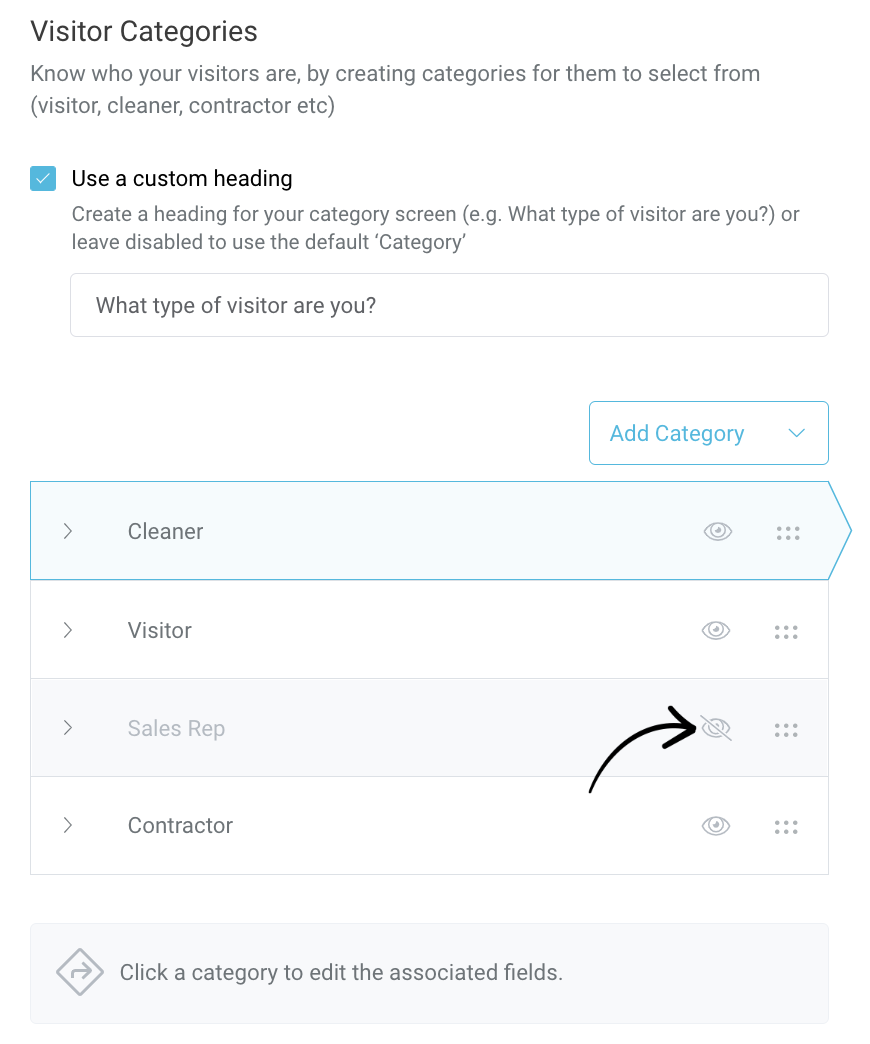Toggle the Contractor category eye icon
Viewport: 870px width, 1044px height.
(716, 826)
